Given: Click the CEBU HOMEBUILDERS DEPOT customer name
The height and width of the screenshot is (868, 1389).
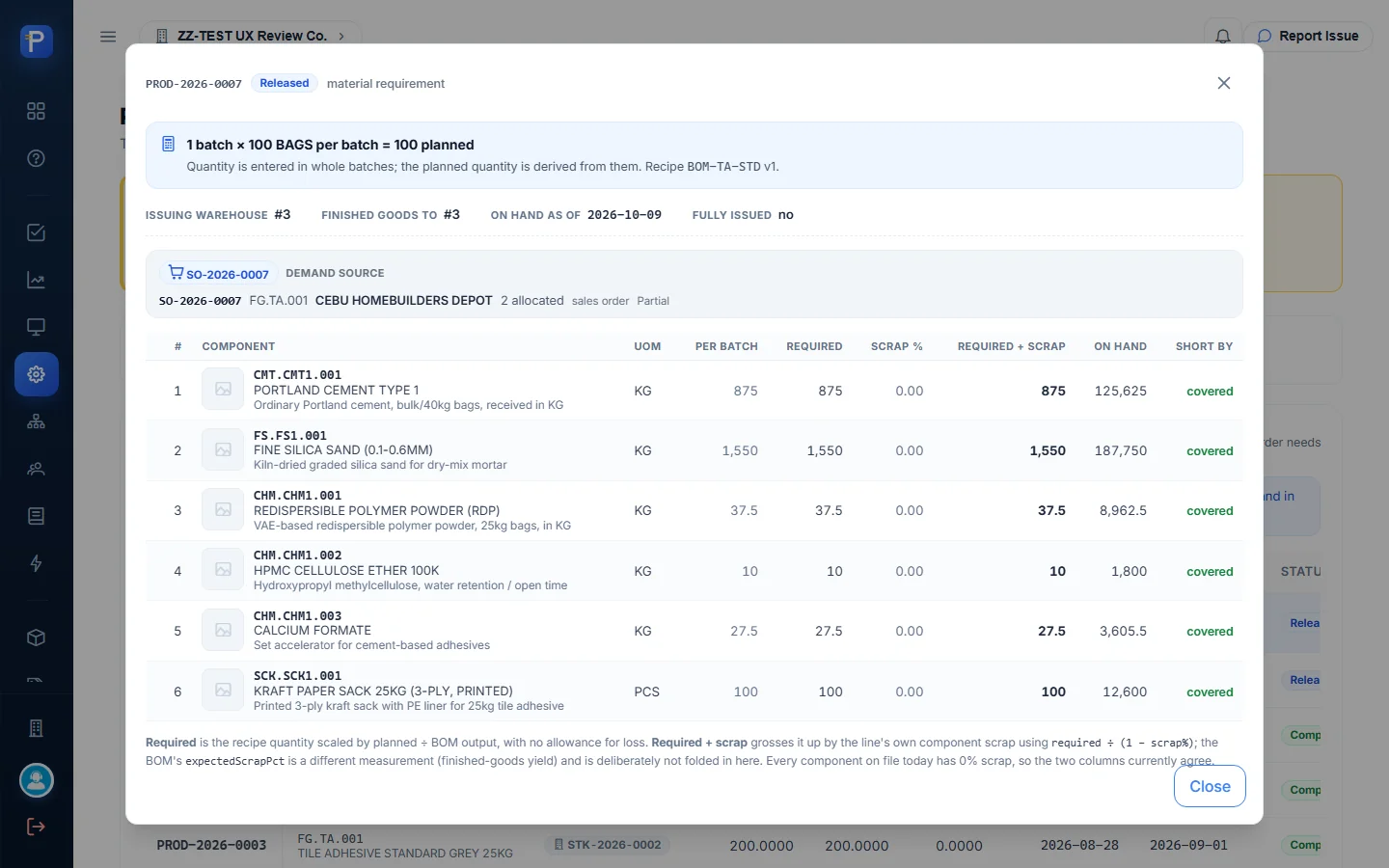Looking at the screenshot, I should point(404,301).
